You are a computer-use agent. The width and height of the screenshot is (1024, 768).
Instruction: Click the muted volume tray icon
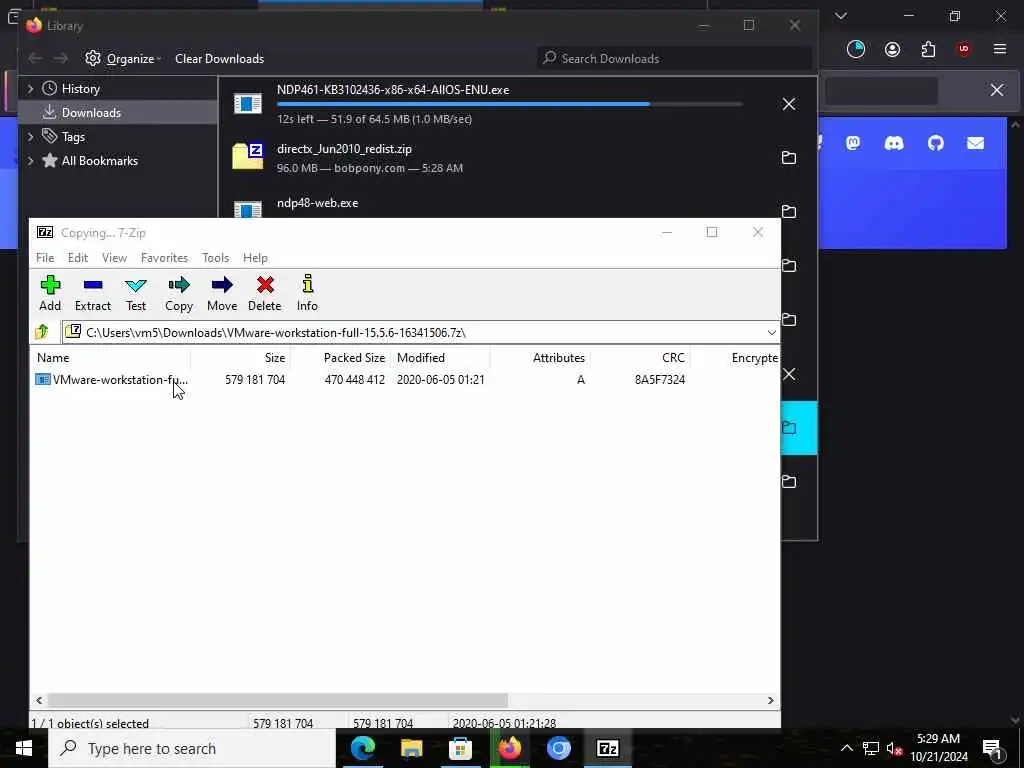click(894, 748)
